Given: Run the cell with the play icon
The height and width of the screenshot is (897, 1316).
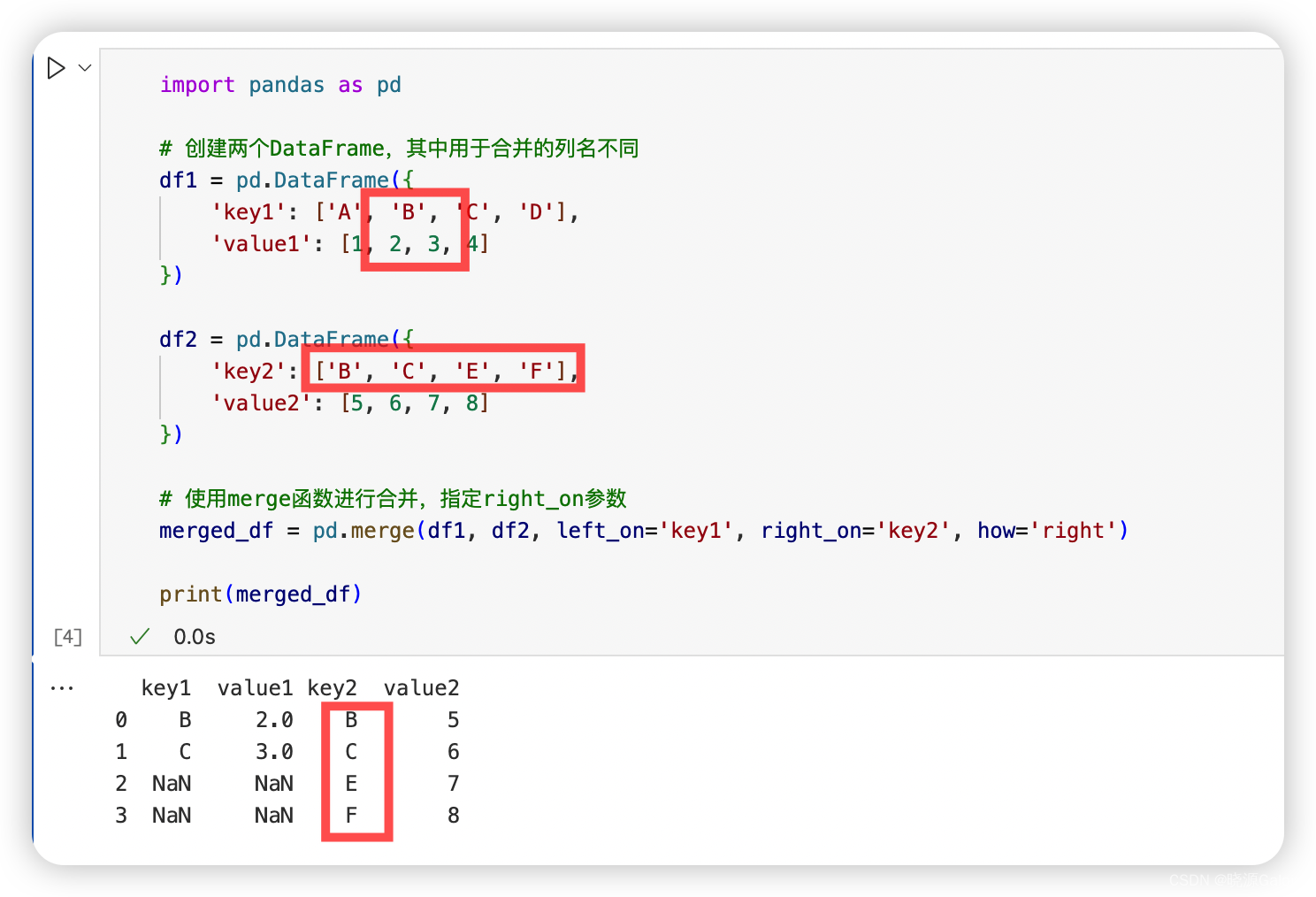Looking at the screenshot, I should pyautogui.click(x=56, y=68).
